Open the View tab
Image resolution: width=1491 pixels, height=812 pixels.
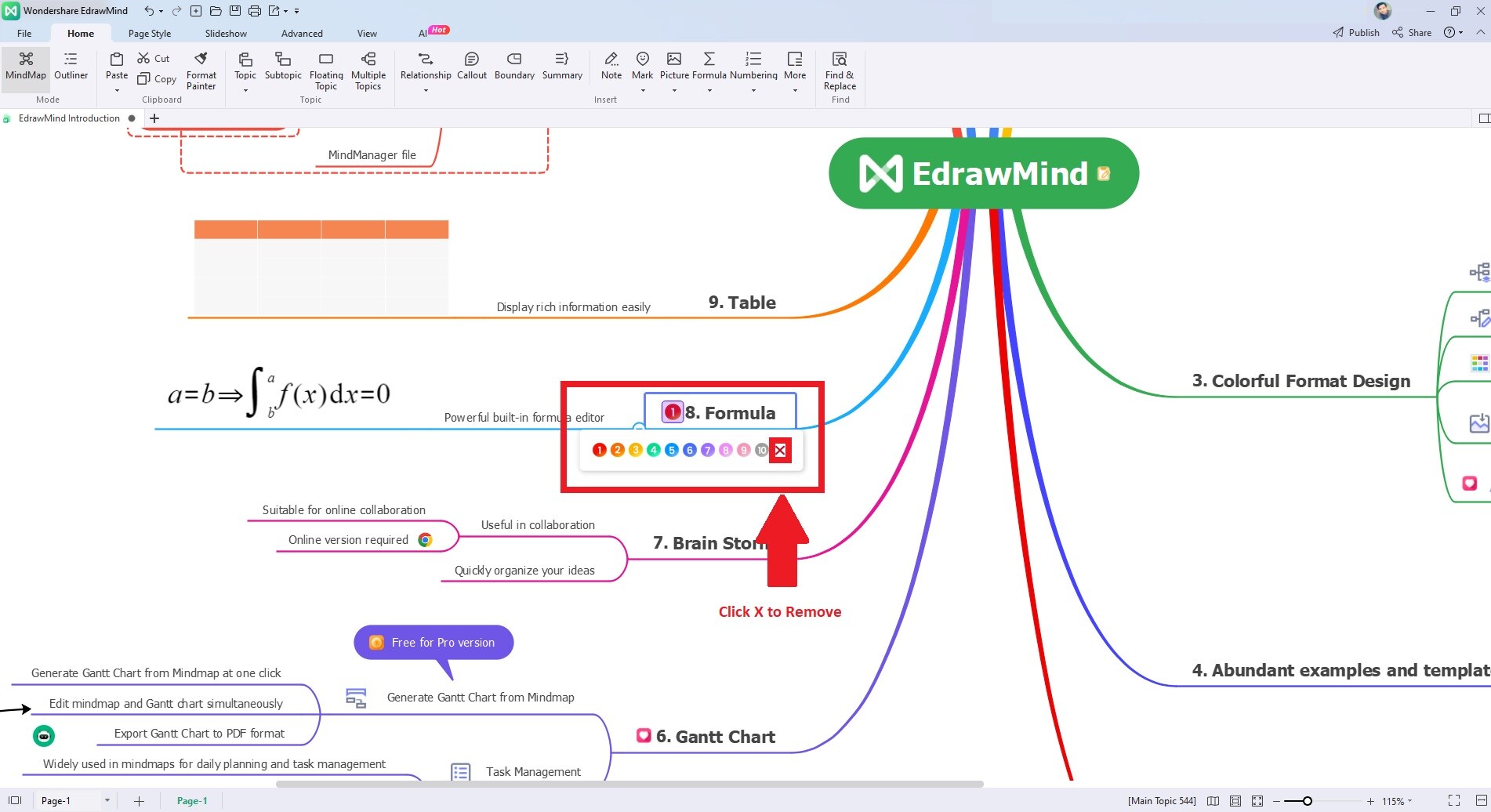(x=367, y=33)
